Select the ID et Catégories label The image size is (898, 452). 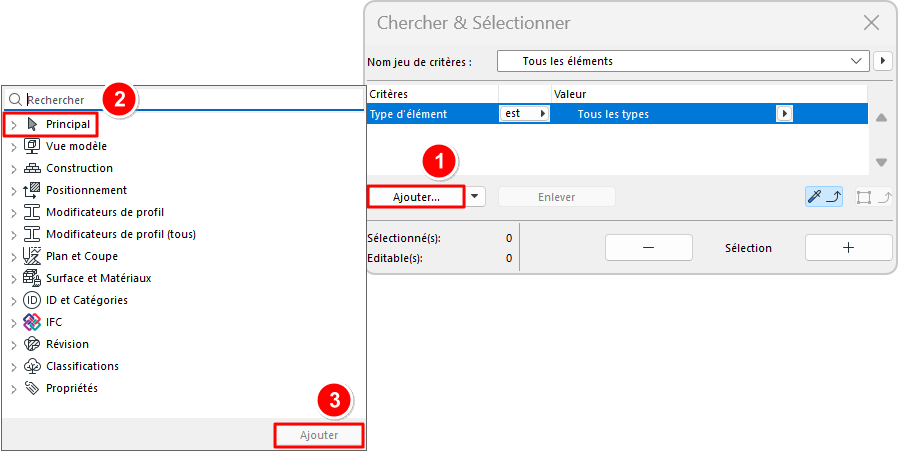tap(87, 300)
